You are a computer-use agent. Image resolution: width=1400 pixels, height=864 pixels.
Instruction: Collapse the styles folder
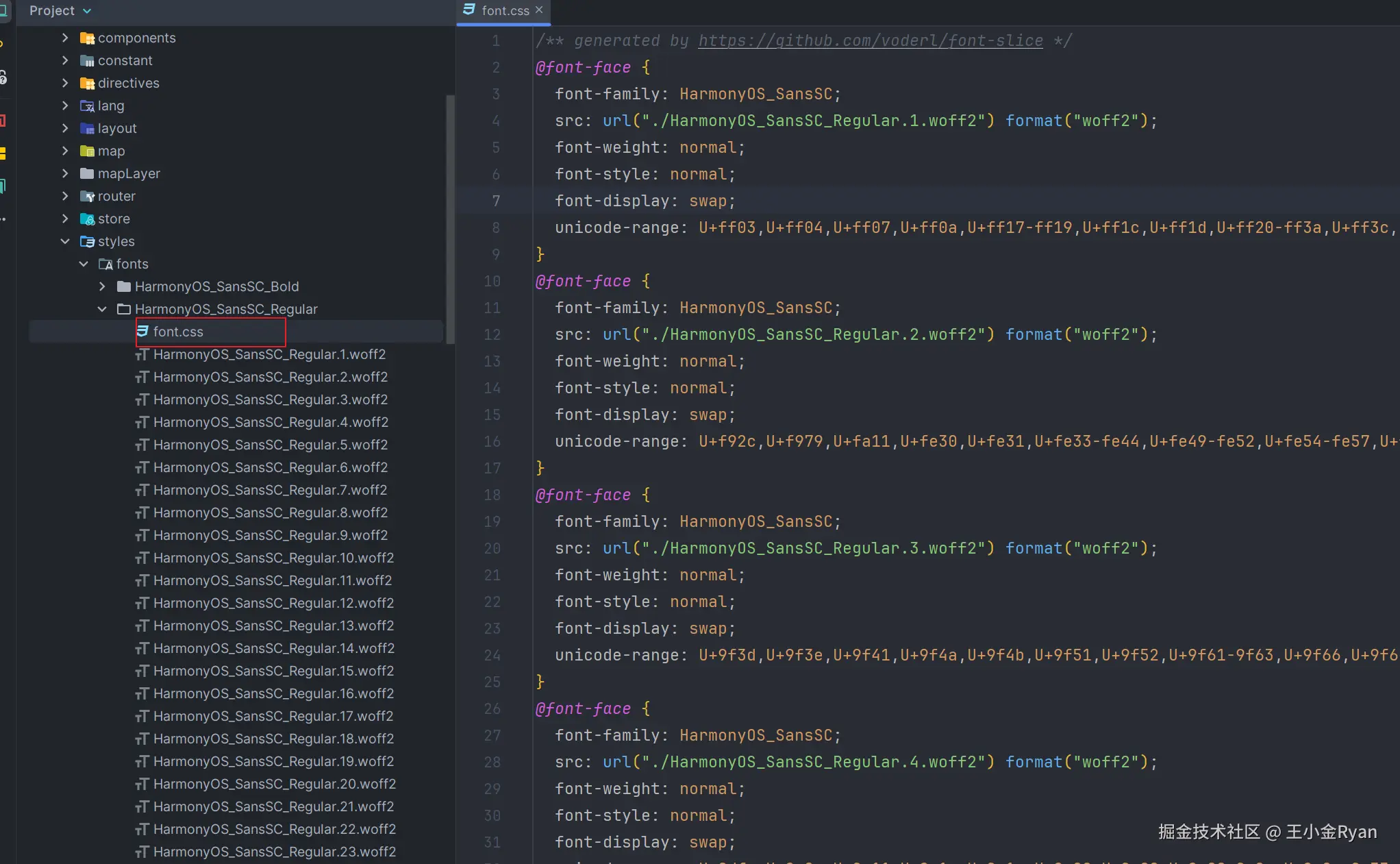pyautogui.click(x=65, y=241)
